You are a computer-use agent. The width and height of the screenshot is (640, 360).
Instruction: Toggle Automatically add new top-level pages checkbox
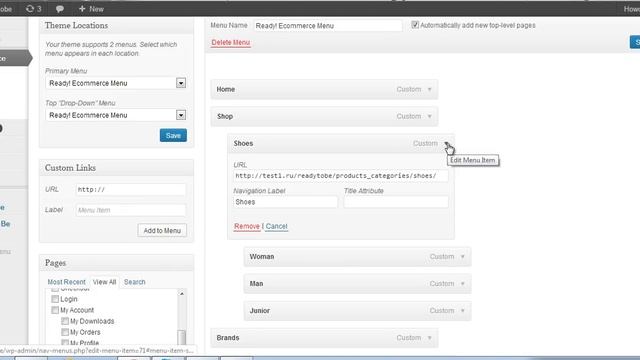pyautogui.click(x=415, y=25)
